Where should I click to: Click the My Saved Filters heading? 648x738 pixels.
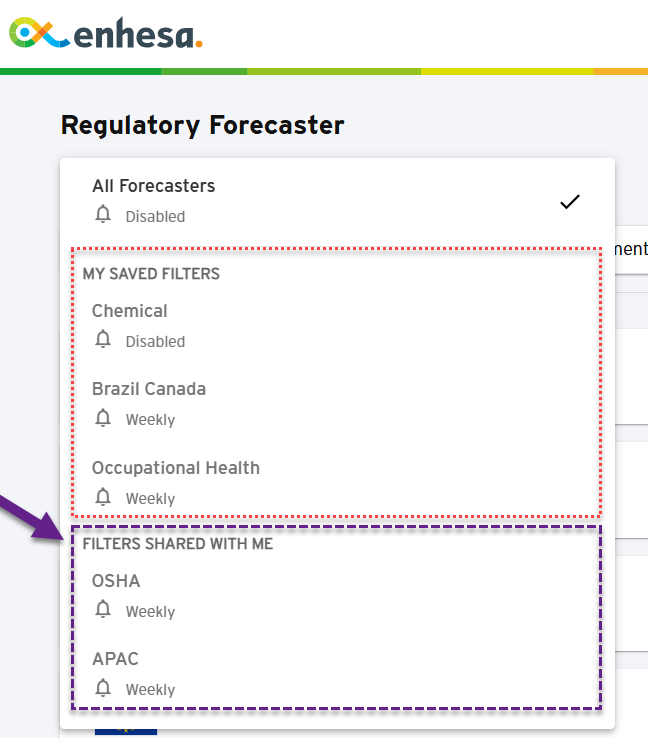point(151,274)
